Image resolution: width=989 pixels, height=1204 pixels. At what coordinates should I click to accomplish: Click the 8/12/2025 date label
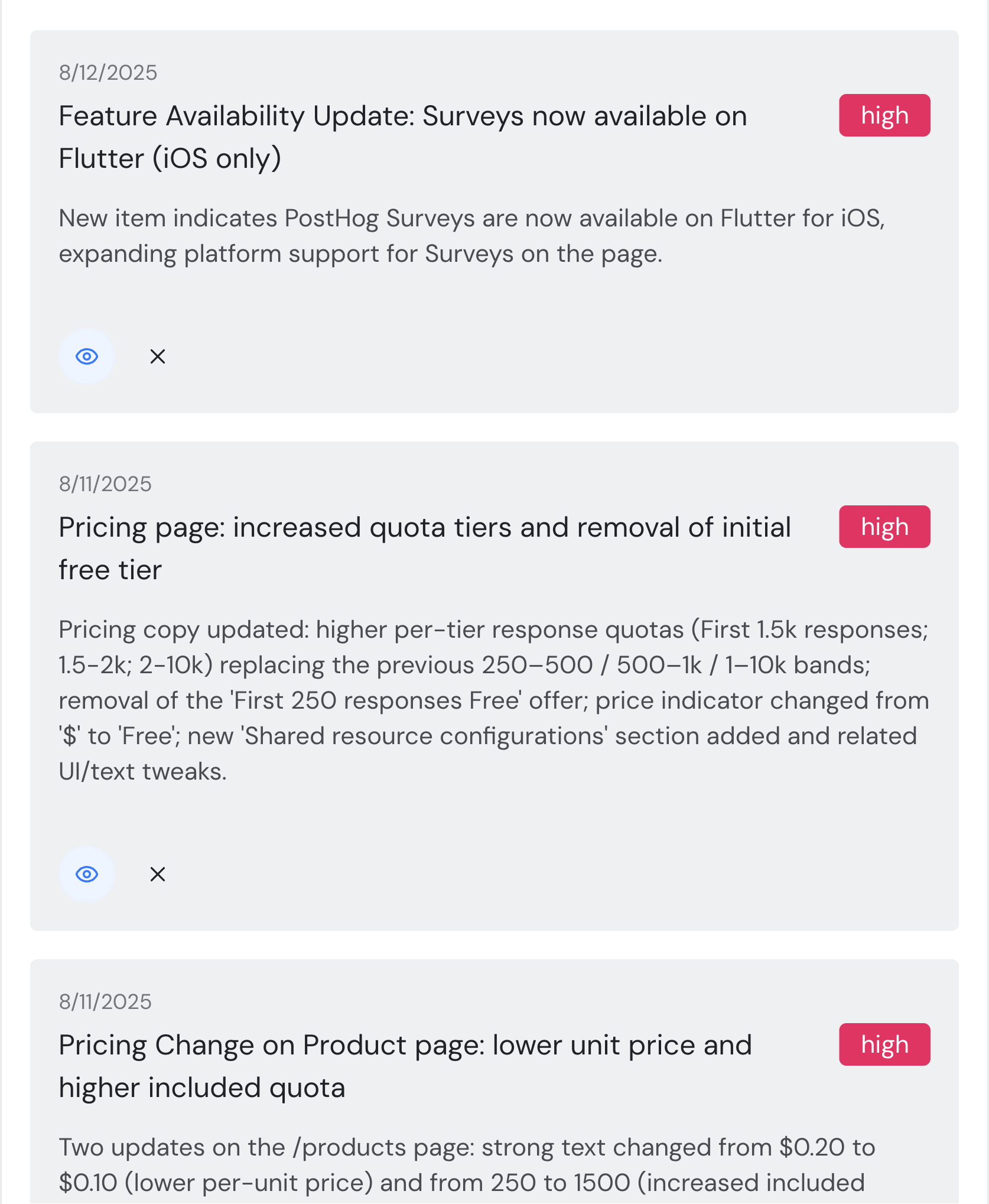tap(108, 73)
